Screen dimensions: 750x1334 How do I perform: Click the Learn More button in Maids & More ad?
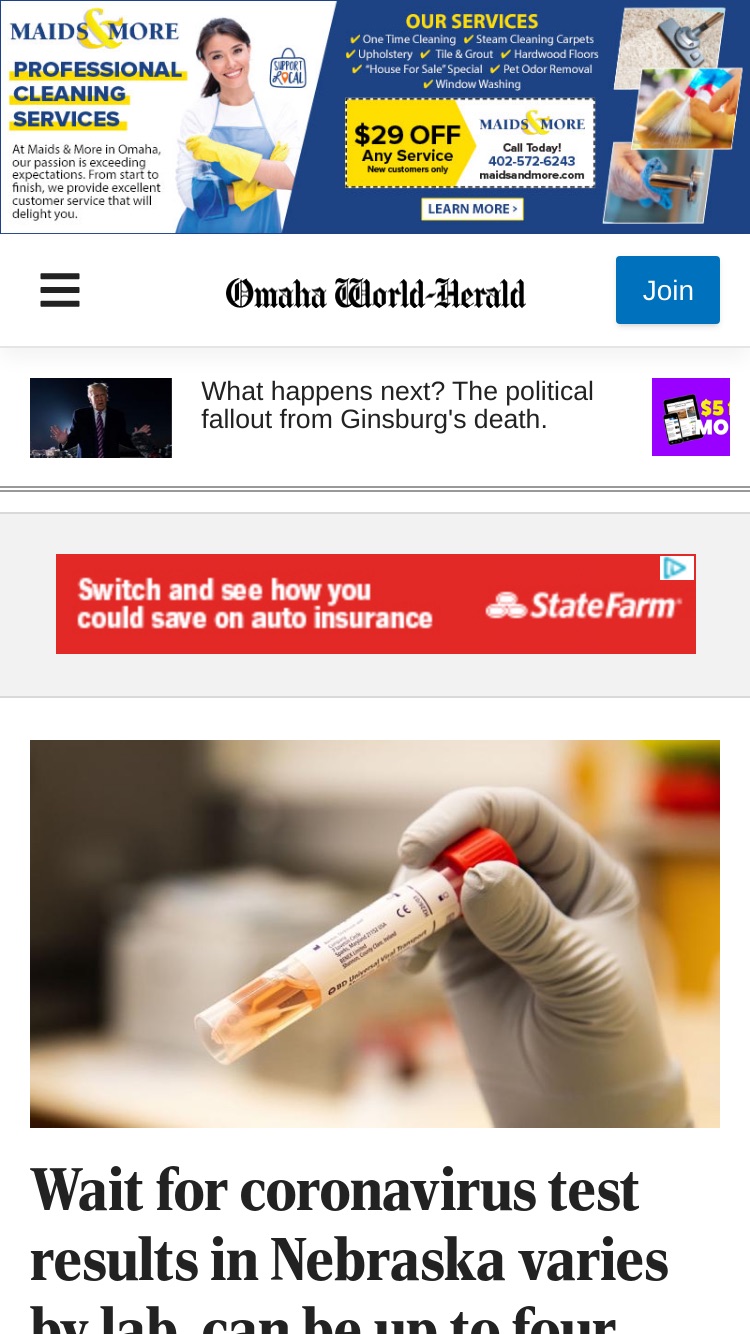(x=472, y=208)
